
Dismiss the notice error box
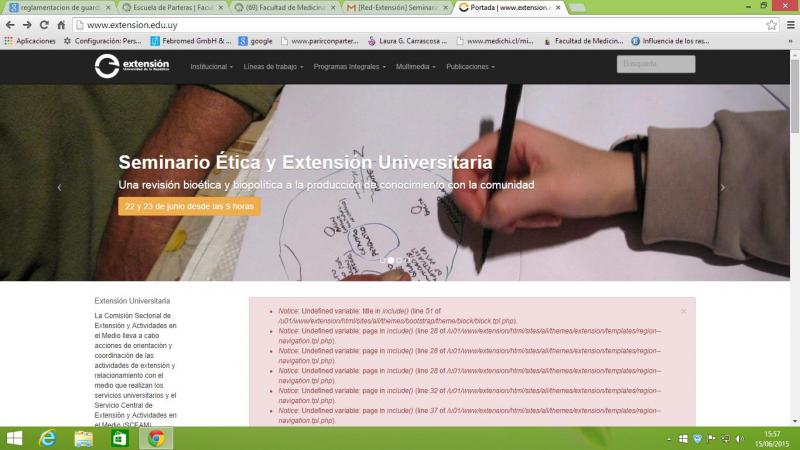point(684,311)
